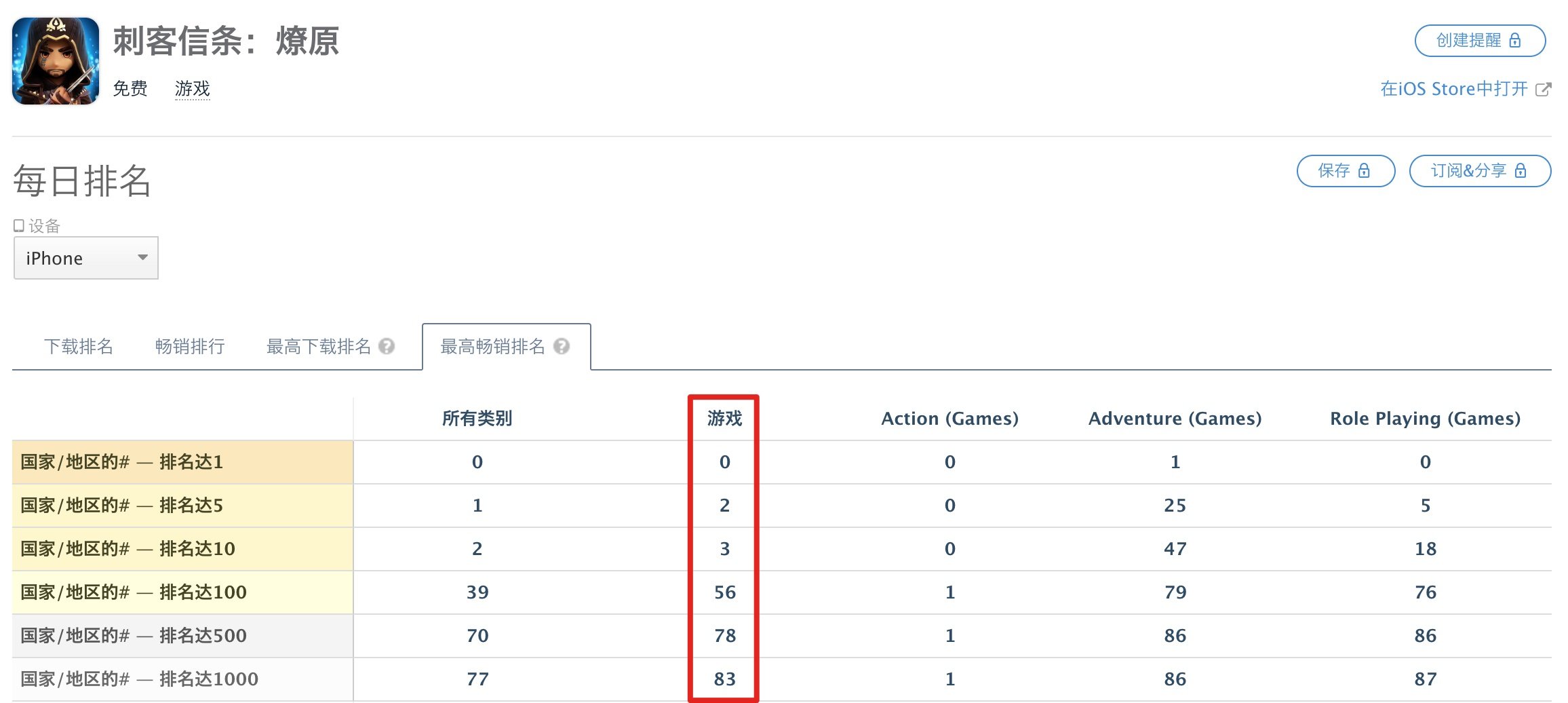Switch to the 最高下载排名 tab
Screen dimensions: 1568x703
pyautogui.click(x=319, y=347)
